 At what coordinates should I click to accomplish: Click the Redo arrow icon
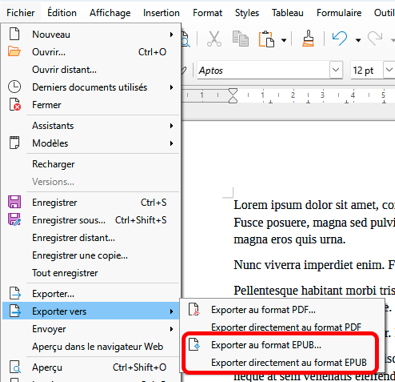coord(375,38)
